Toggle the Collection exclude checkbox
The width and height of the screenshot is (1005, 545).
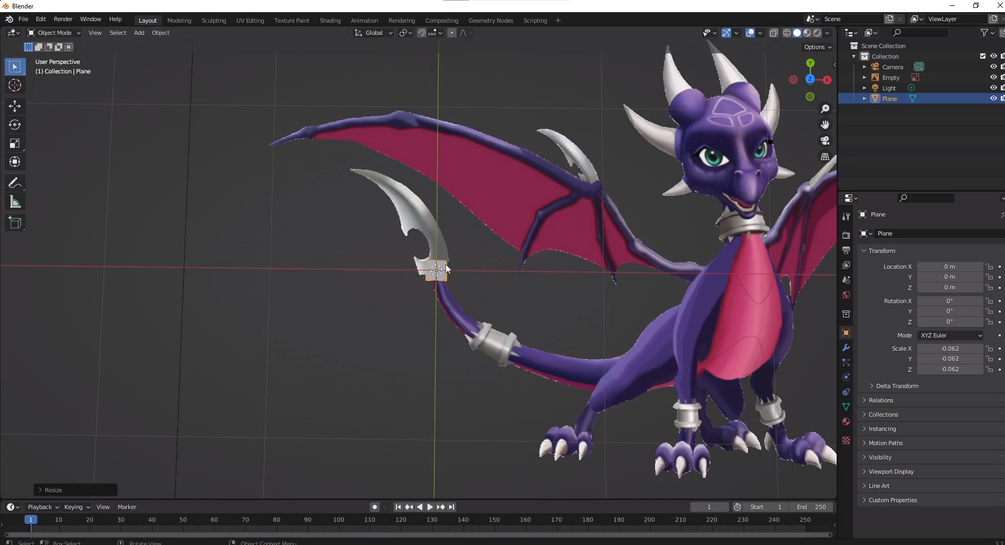(x=983, y=56)
